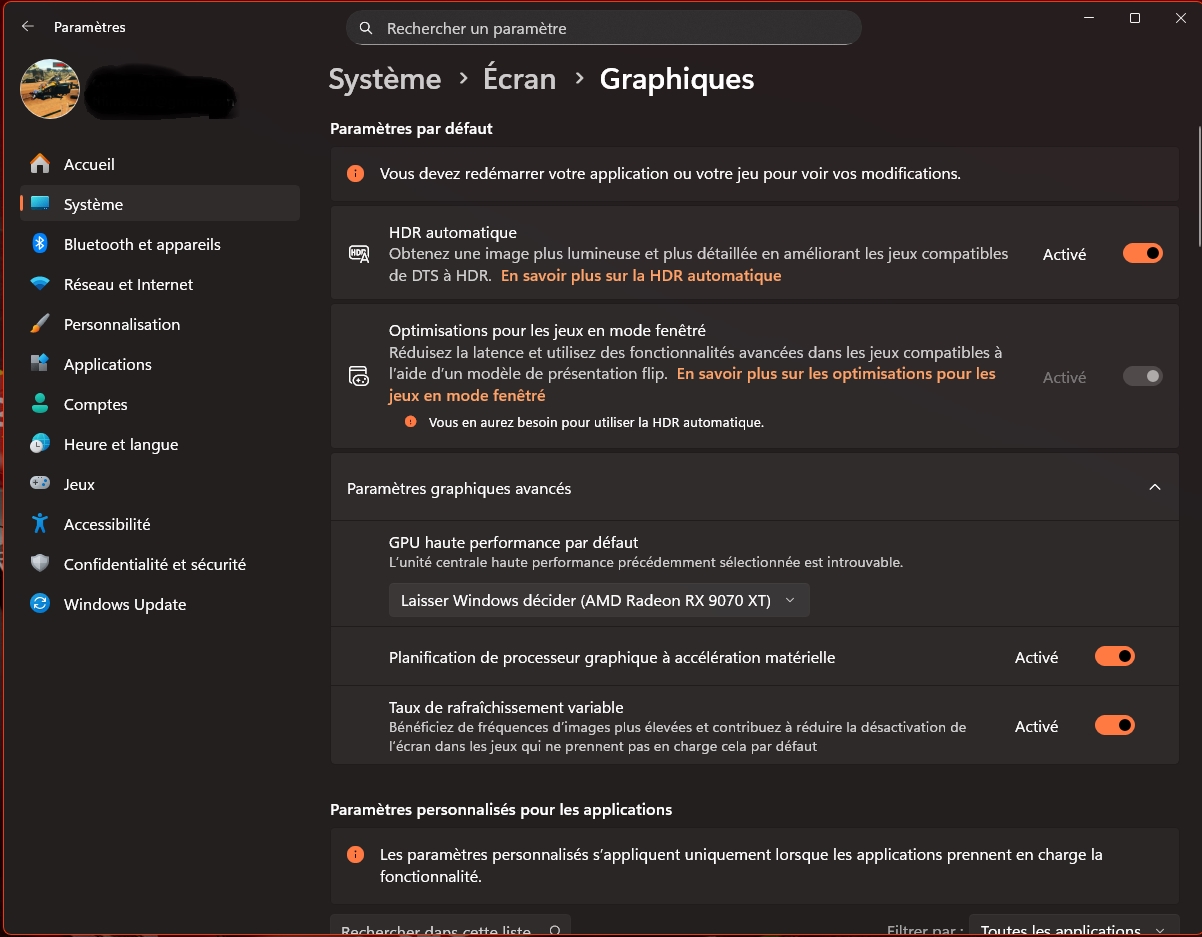
Task: Collapse the Paramètres graphiques avancés section
Action: [1155, 488]
